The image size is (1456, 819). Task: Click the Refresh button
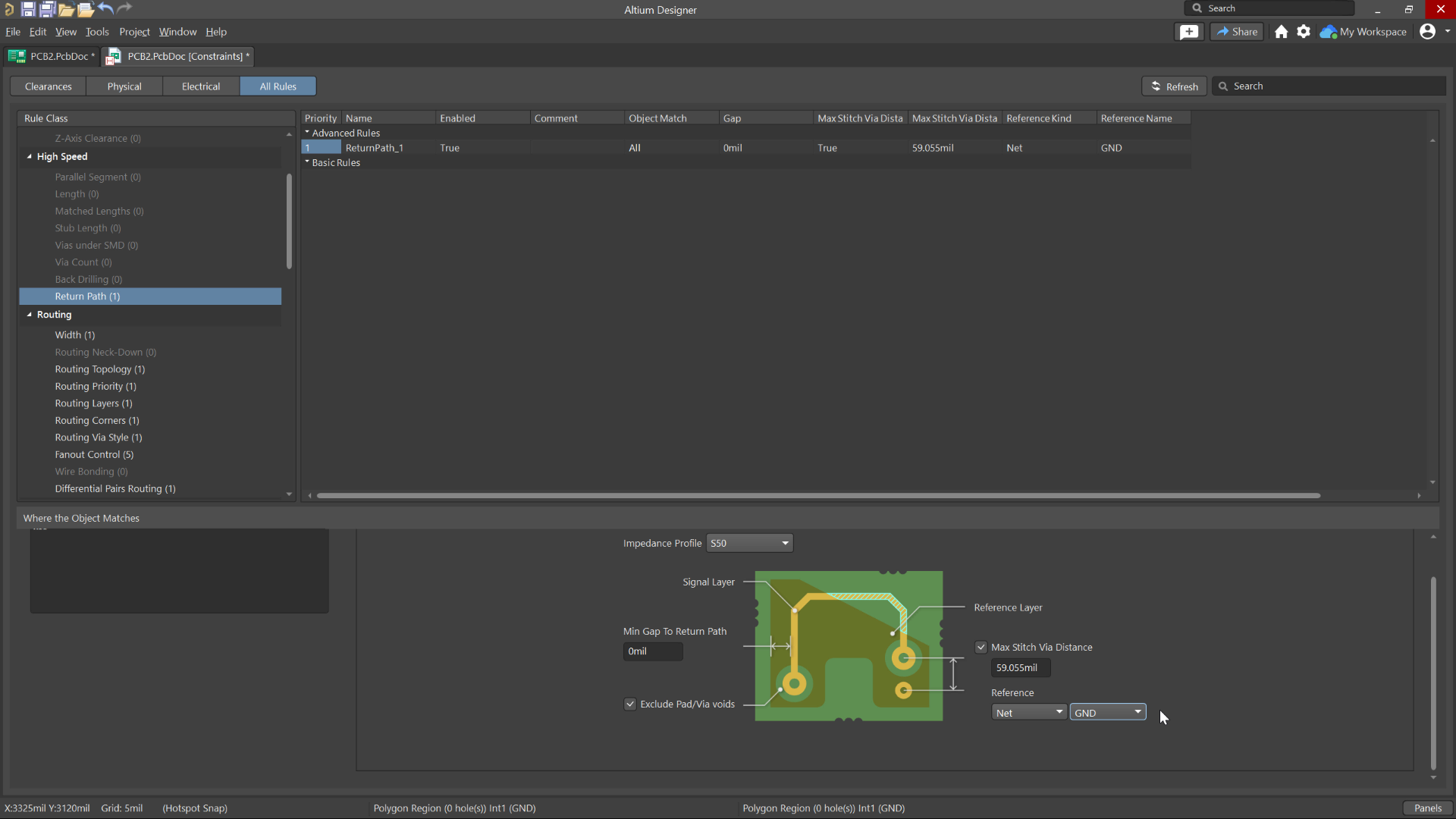[1174, 86]
